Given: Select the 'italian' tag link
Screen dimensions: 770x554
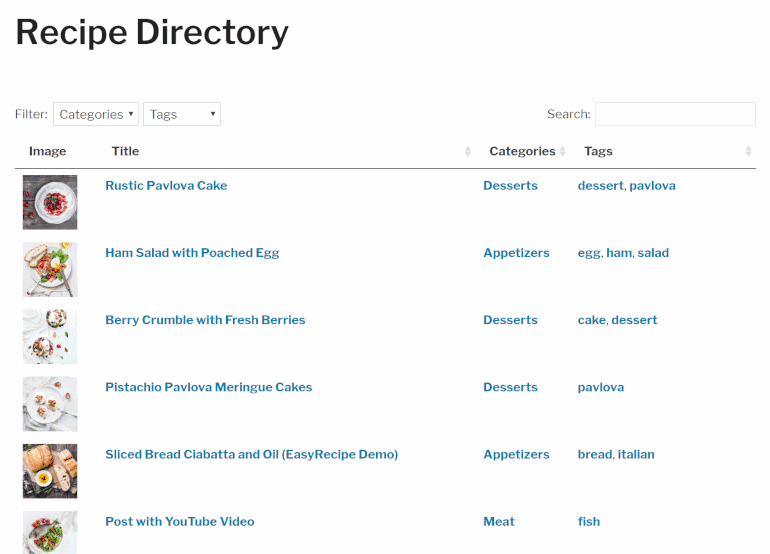Looking at the screenshot, I should pos(636,454).
